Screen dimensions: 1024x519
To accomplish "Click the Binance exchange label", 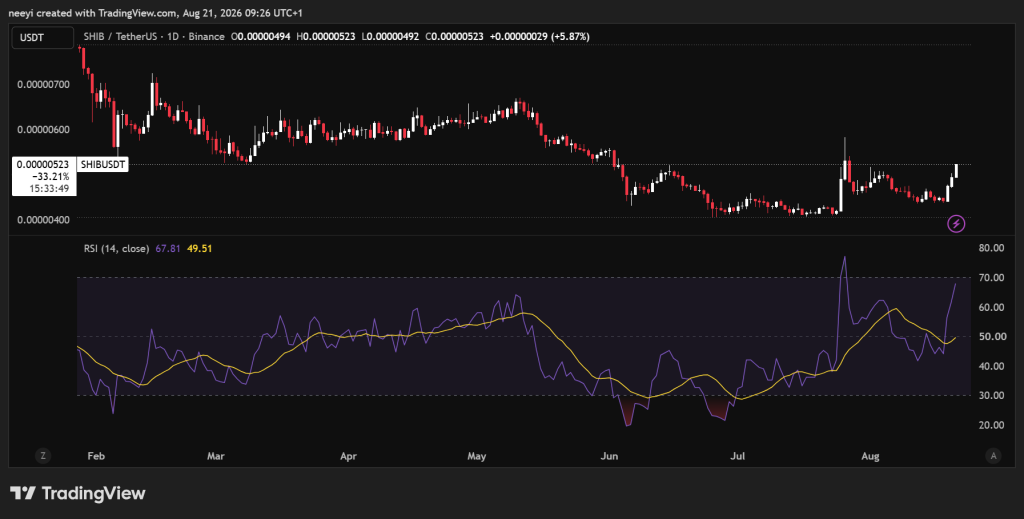I will point(206,37).
